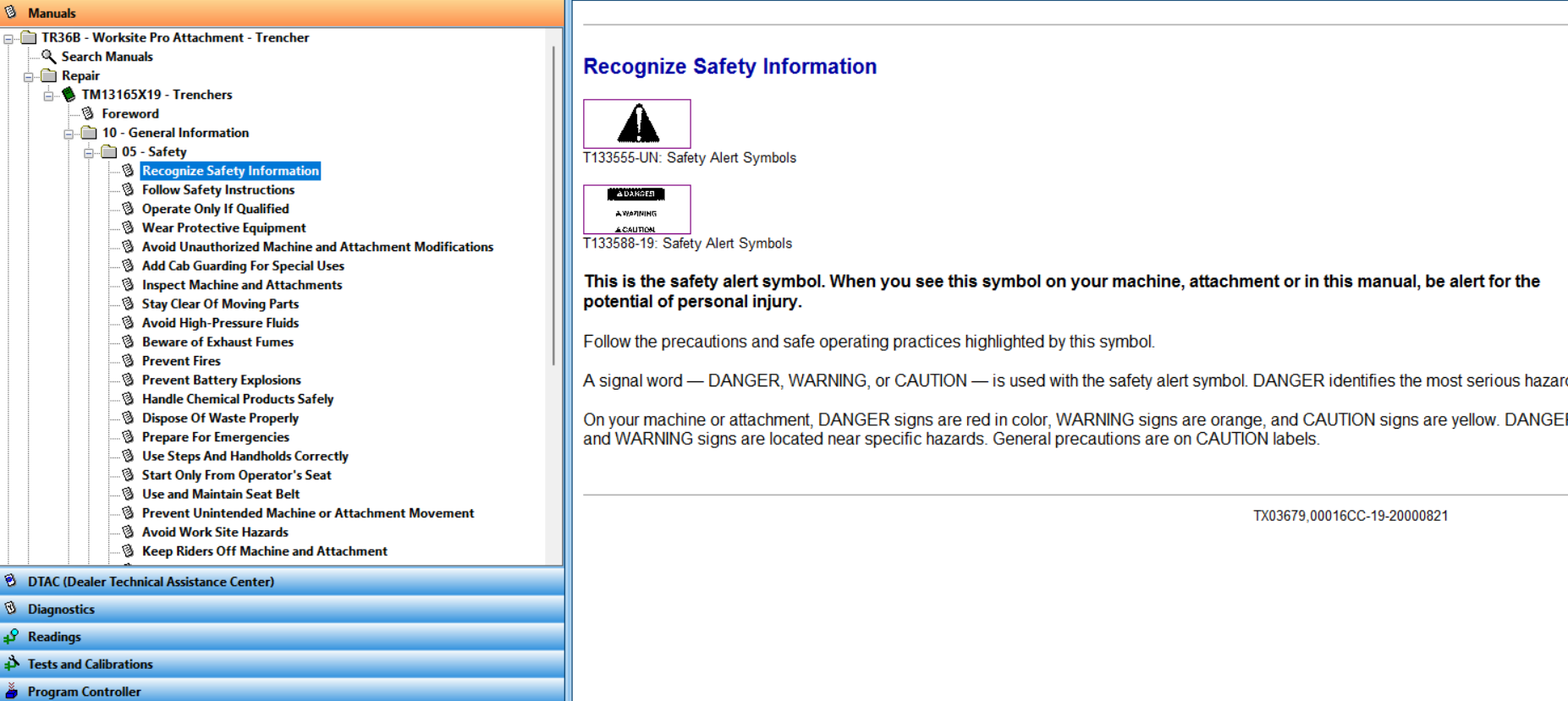Open Follow Safety Instructions topic
Viewport: 1568px width, 701px height.
pos(218,189)
